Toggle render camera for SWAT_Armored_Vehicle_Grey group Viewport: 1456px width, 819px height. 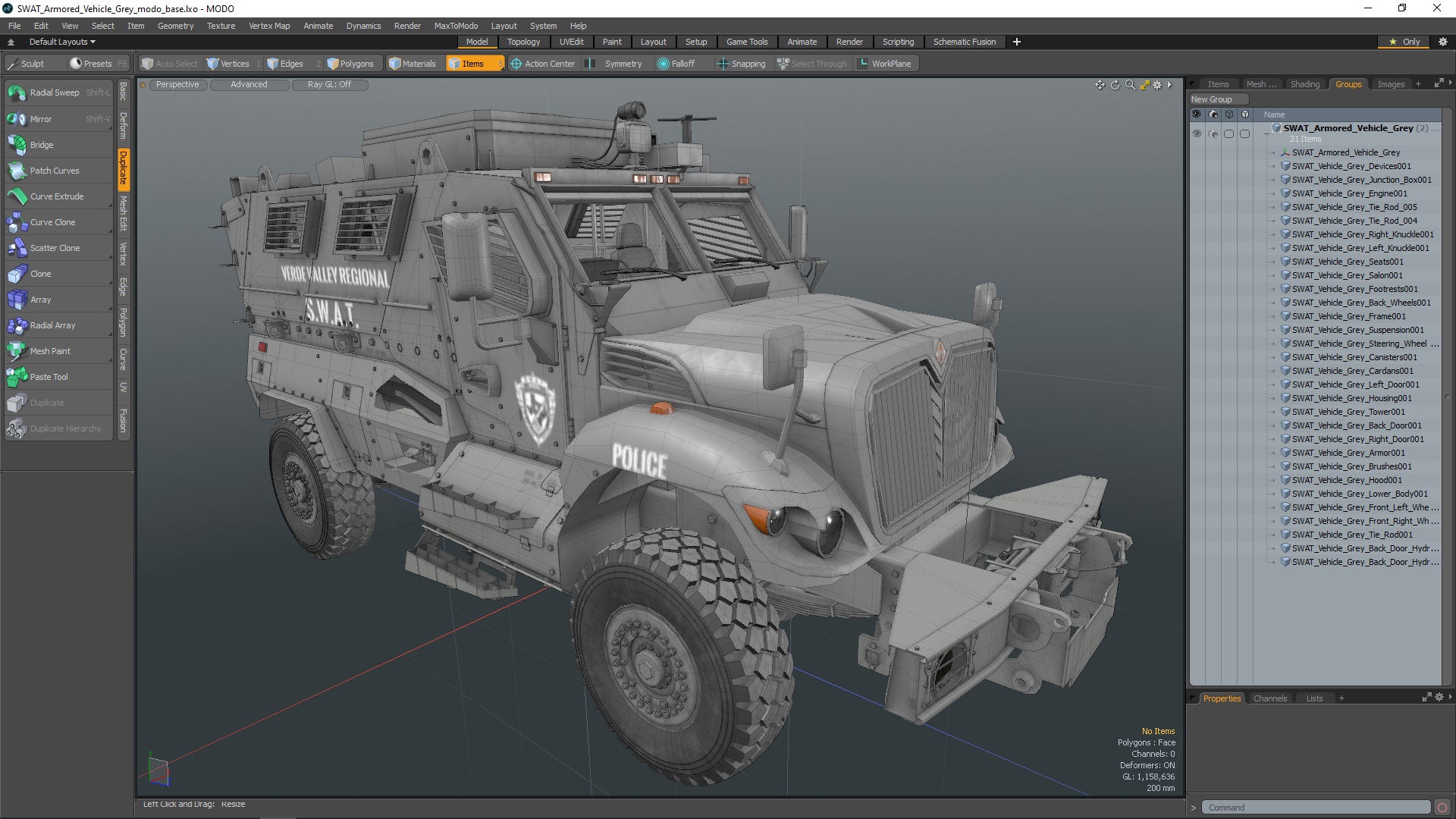click(1213, 133)
